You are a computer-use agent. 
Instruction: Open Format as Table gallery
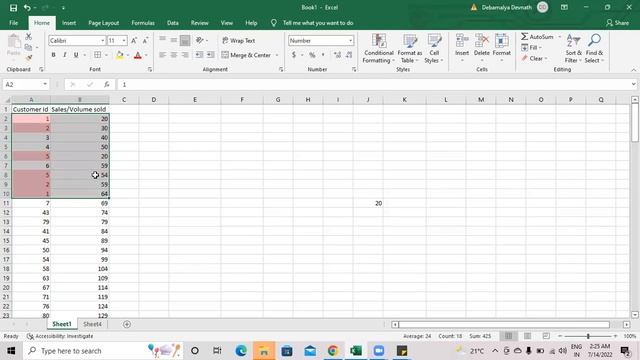(410, 49)
